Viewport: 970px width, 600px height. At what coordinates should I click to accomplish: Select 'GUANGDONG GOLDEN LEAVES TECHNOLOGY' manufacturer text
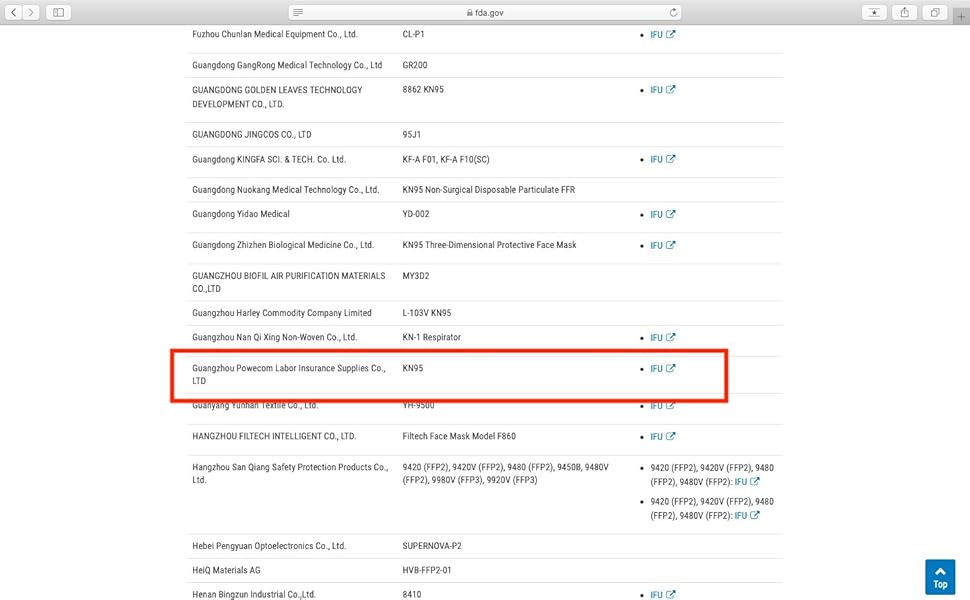pos(277,90)
